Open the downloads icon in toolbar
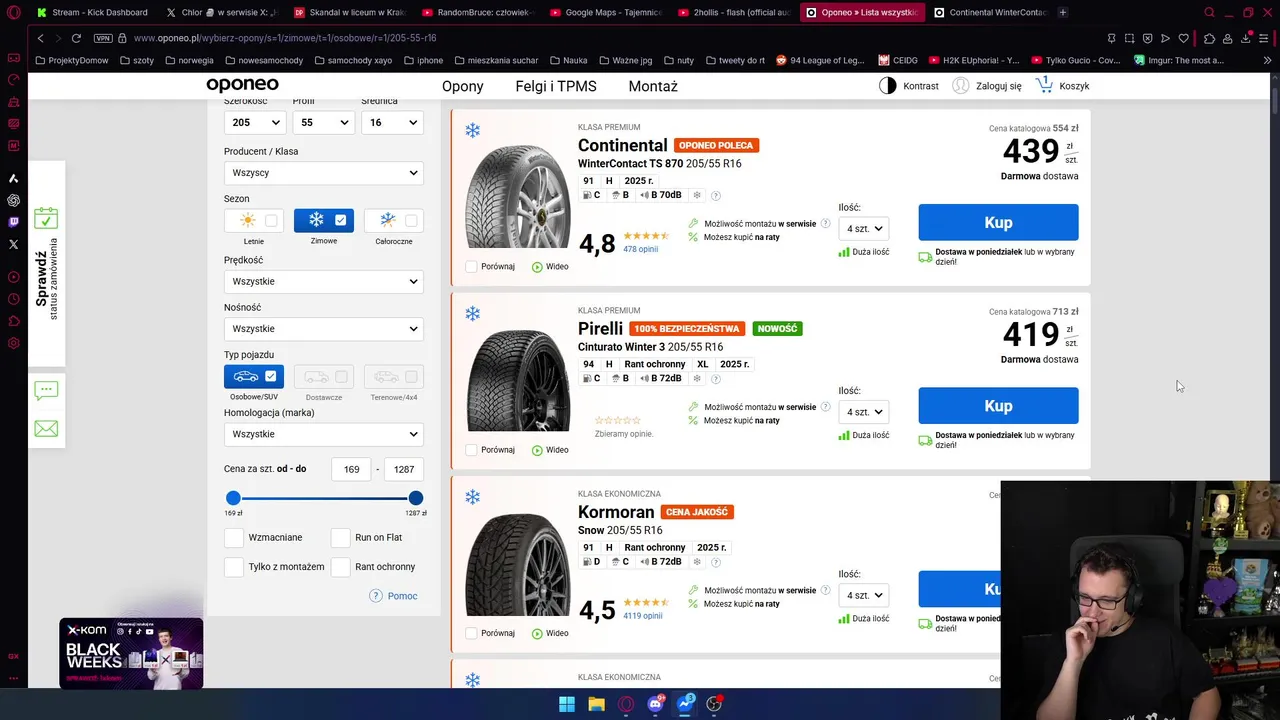1280x720 pixels. [x=1246, y=38]
